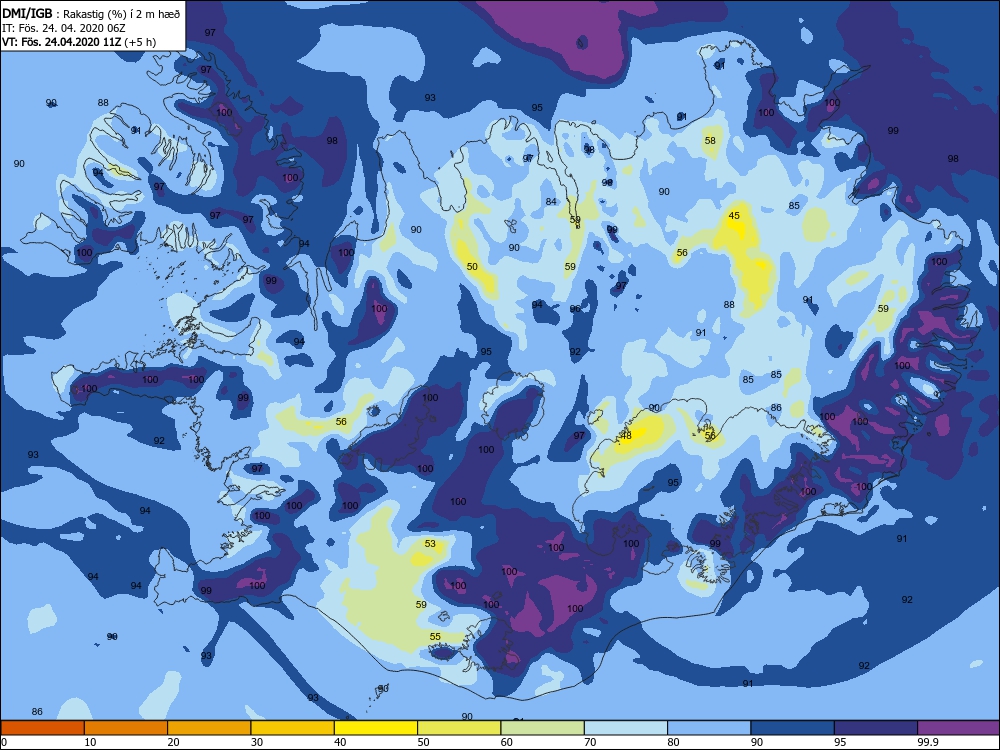
Task: Click the 'IT: Fös. 24. 04. 2020 06Z' line
Action: click(64, 28)
